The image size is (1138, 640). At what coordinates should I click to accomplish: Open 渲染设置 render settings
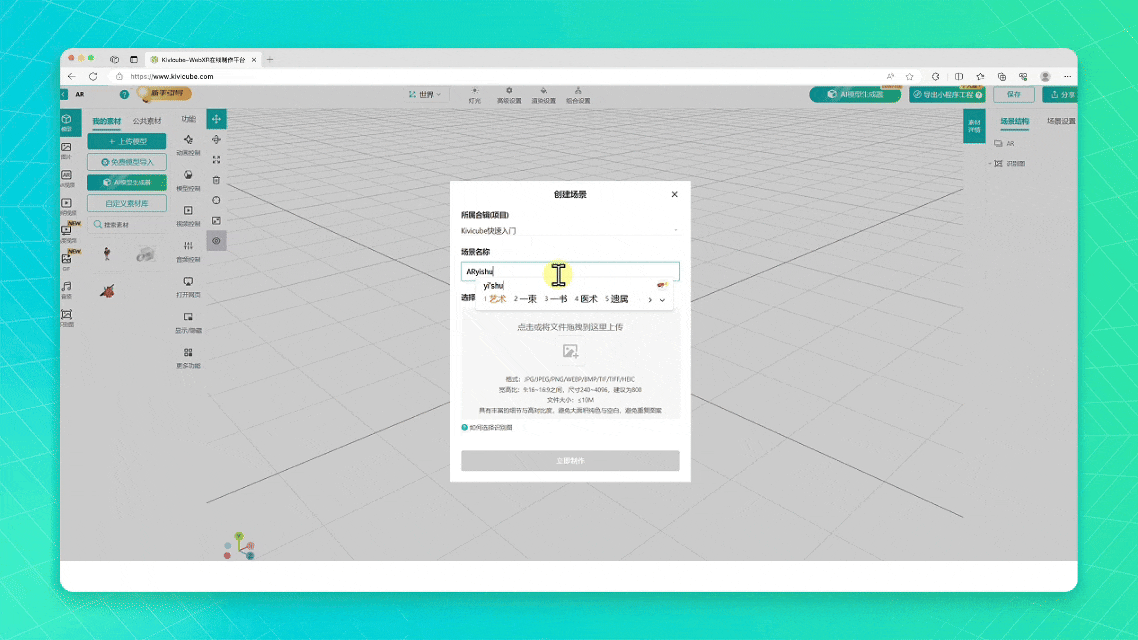click(x=543, y=95)
